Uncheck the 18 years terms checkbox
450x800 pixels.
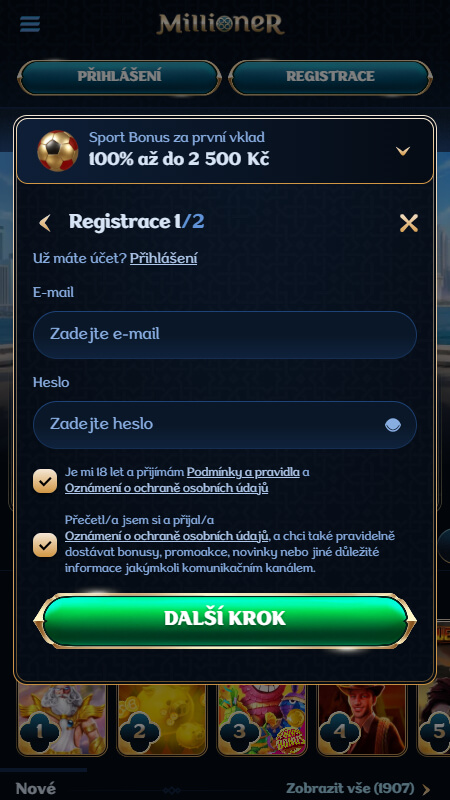45,481
